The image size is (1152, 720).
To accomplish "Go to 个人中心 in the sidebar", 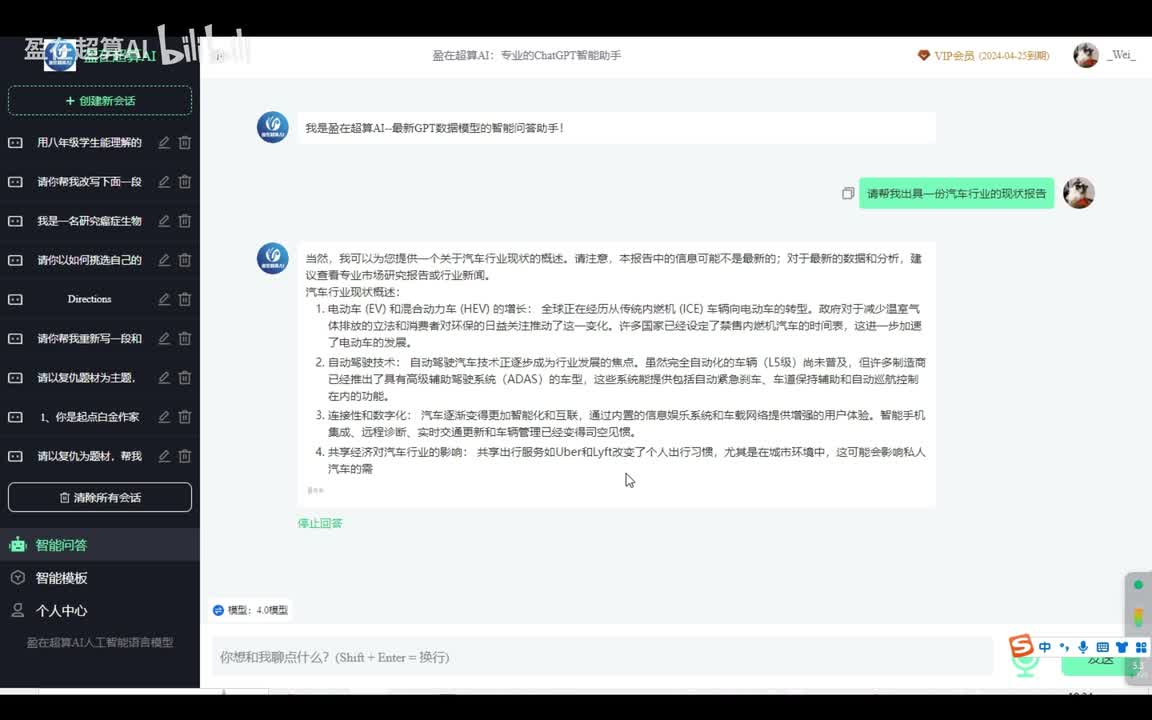I will (x=62, y=611).
